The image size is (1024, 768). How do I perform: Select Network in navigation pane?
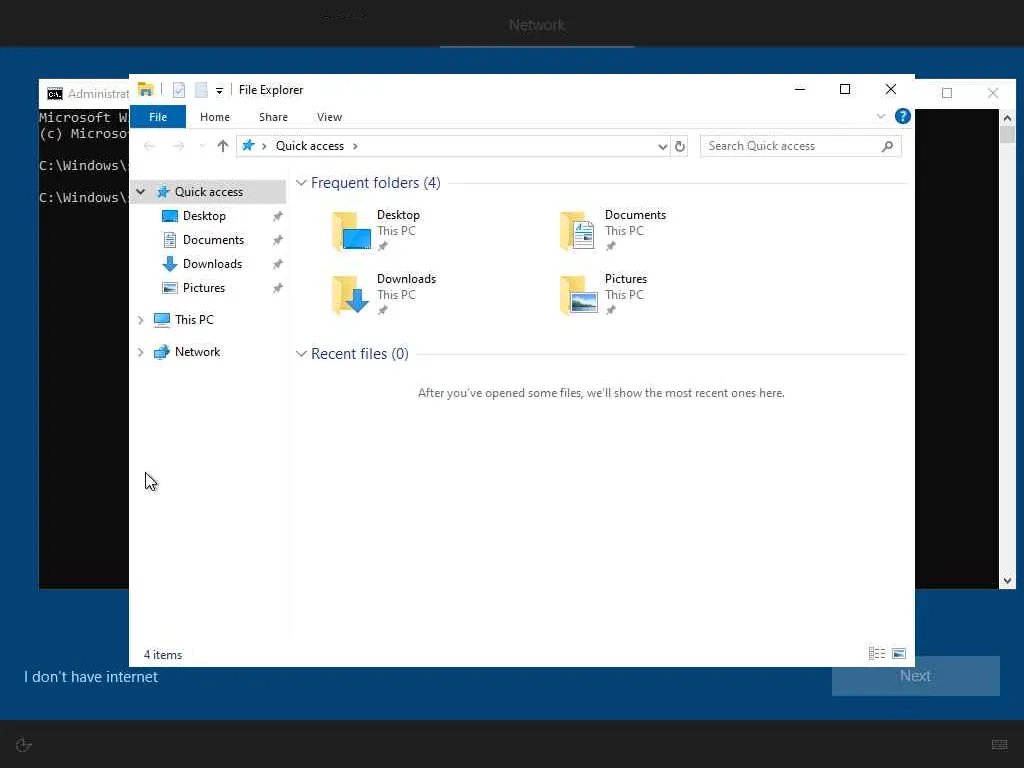[x=197, y=352]
